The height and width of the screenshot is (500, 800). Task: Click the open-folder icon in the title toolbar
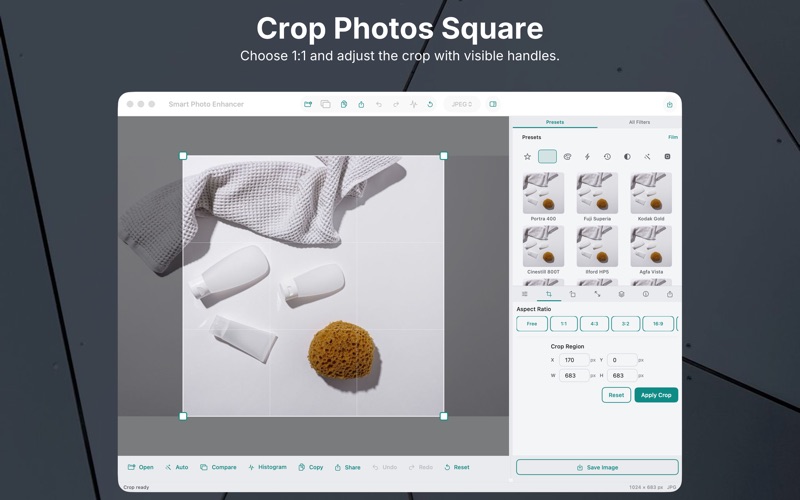click(308, 104)
